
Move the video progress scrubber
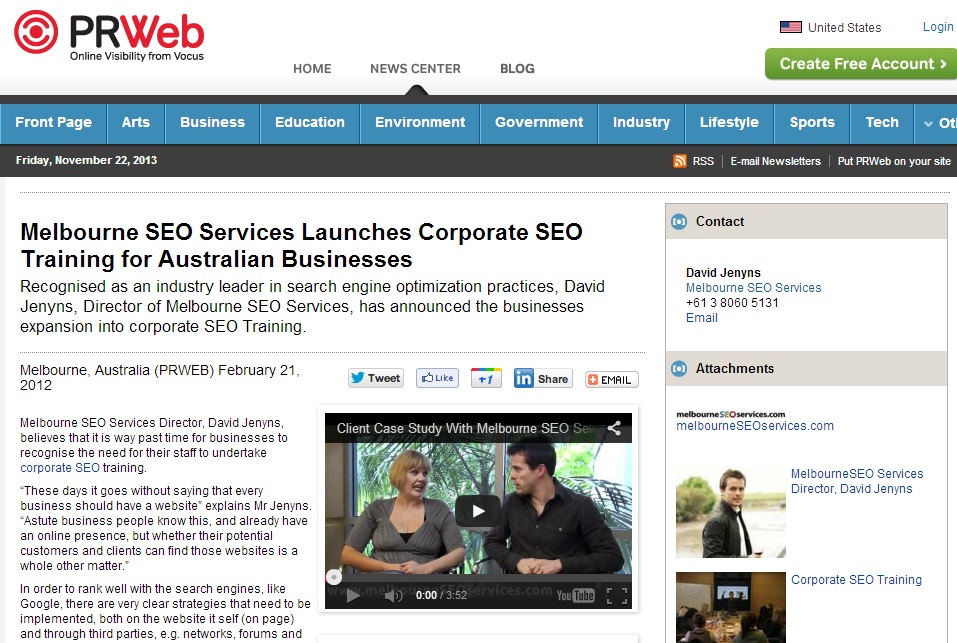coord(333,576)
